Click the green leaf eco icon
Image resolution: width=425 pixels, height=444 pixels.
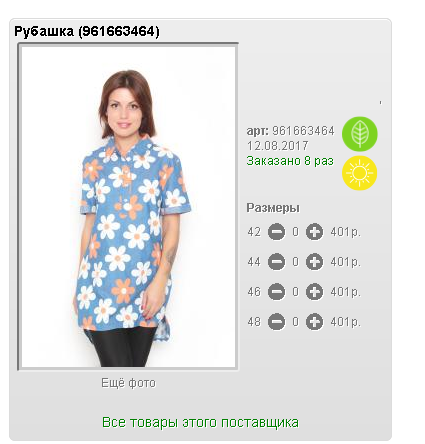click(360, 134)
